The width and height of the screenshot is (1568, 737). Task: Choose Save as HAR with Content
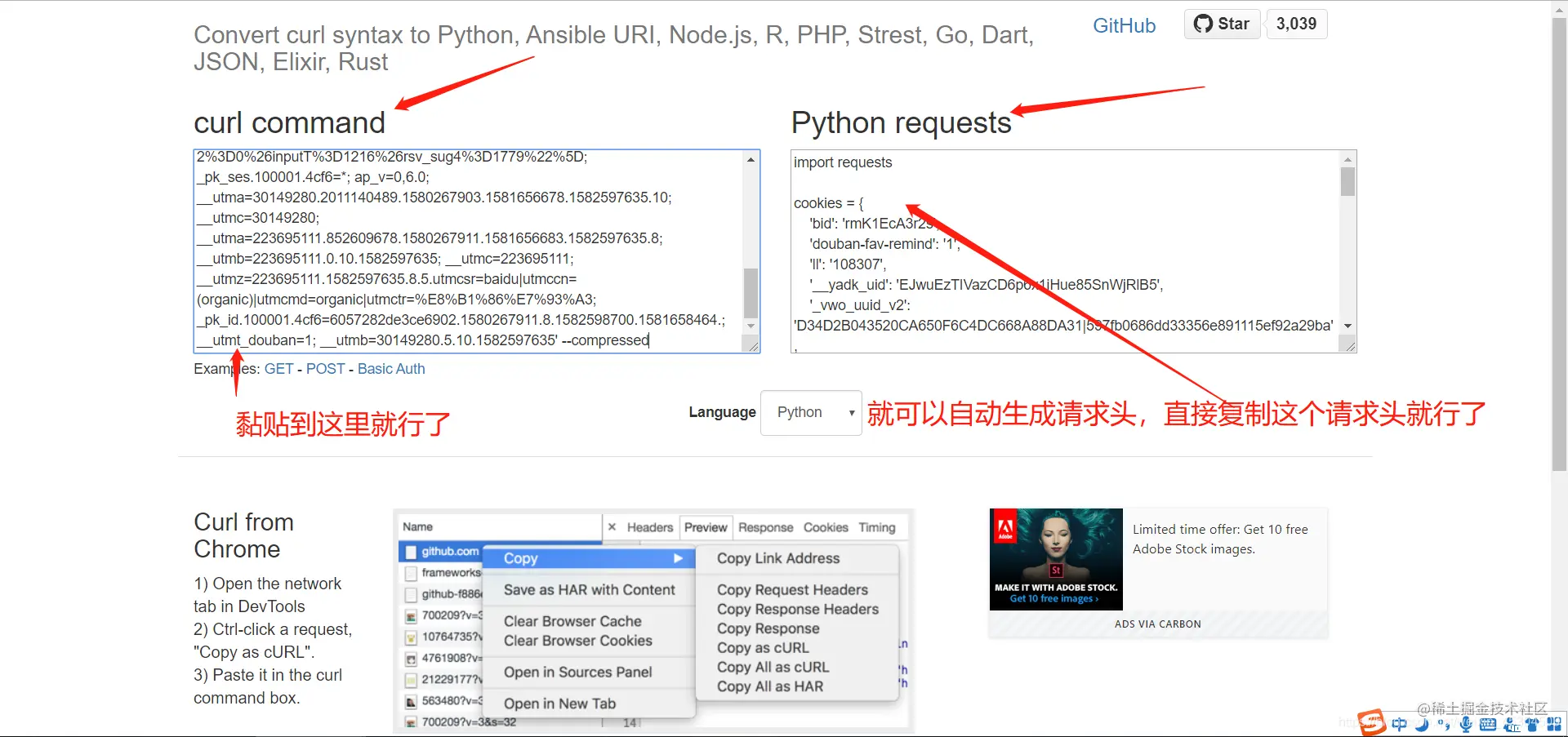[589, 590]
